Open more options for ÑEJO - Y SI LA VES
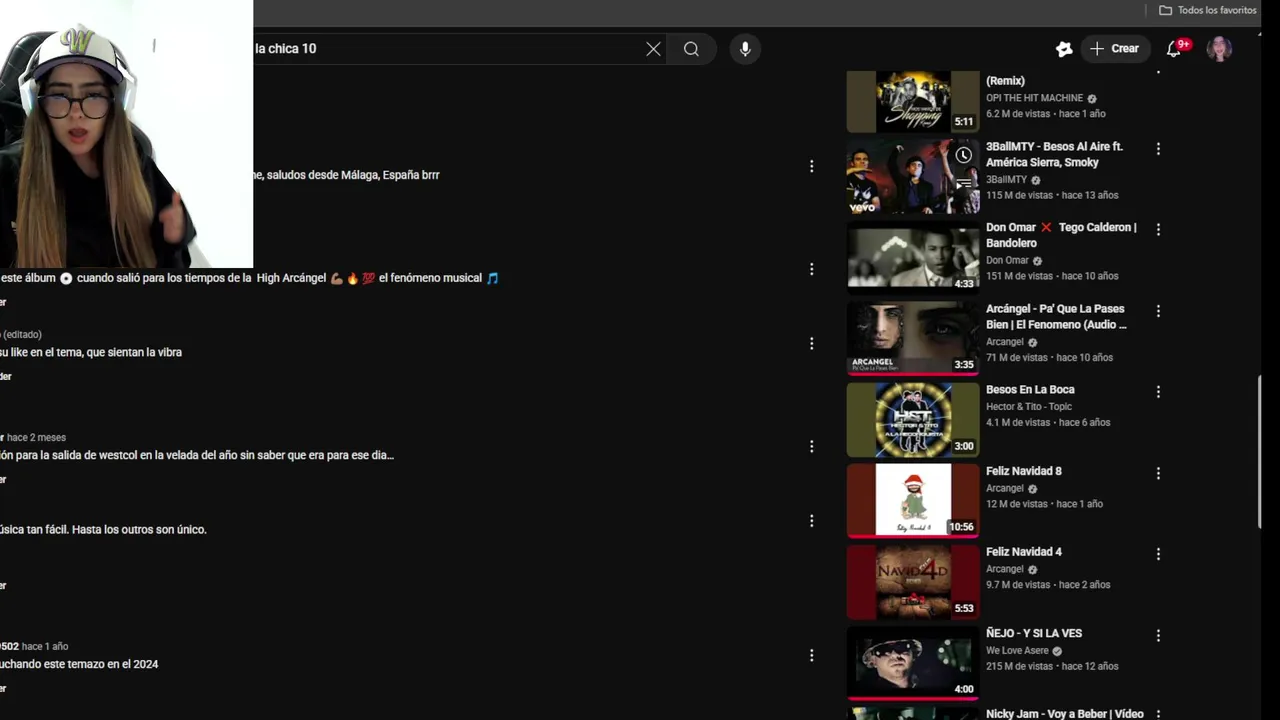The image size is (1280, 720). 1158,635
